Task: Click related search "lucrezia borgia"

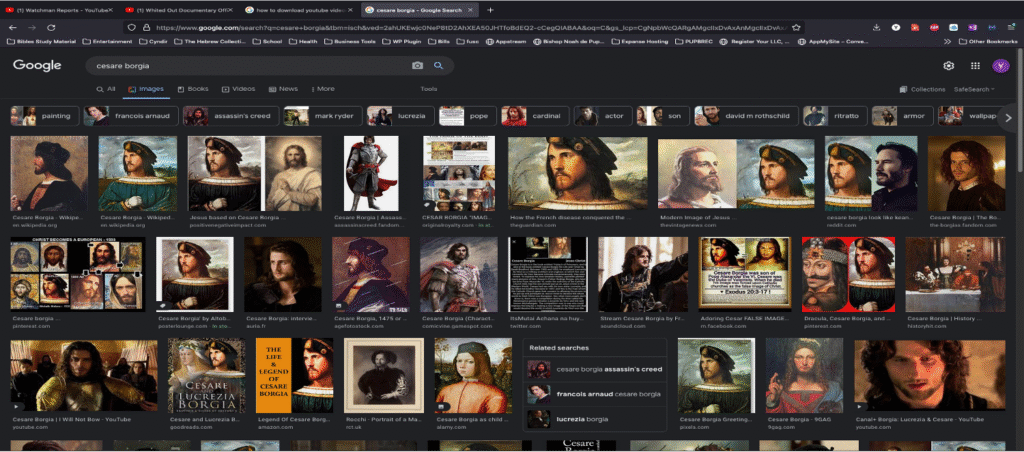Action: [x=582, y=419]
